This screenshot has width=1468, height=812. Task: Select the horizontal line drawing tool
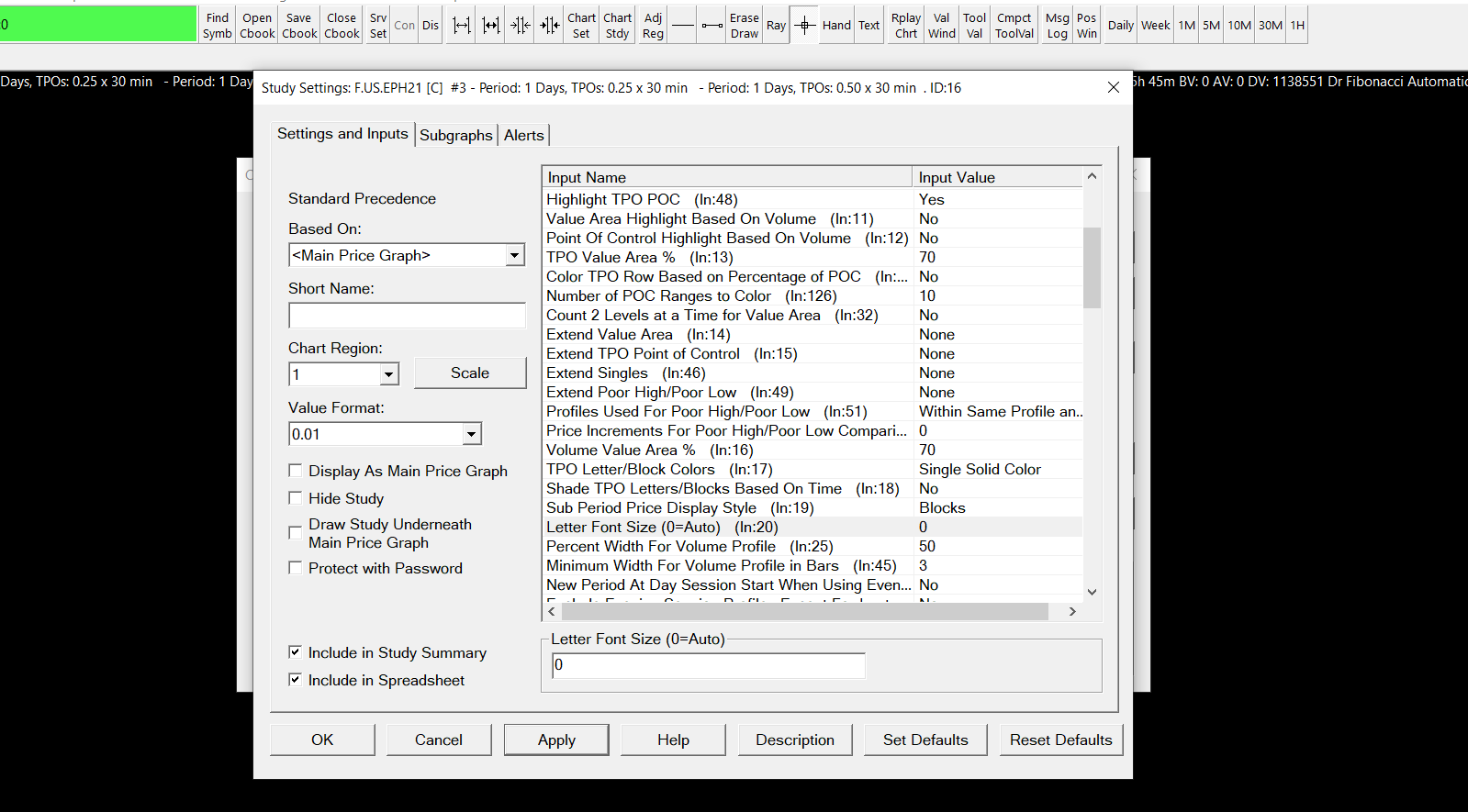coord(682,26)
